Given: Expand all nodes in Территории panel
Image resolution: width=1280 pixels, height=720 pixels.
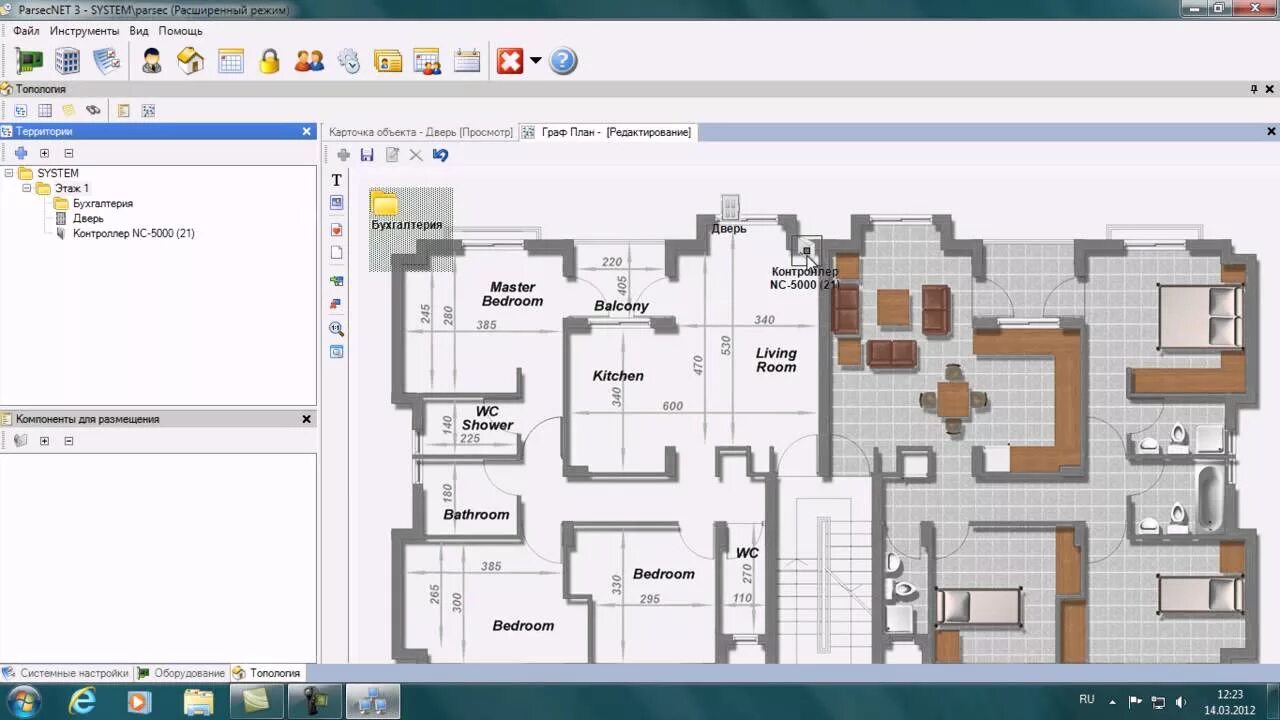Looking at the screenshot, I should 44,153.
